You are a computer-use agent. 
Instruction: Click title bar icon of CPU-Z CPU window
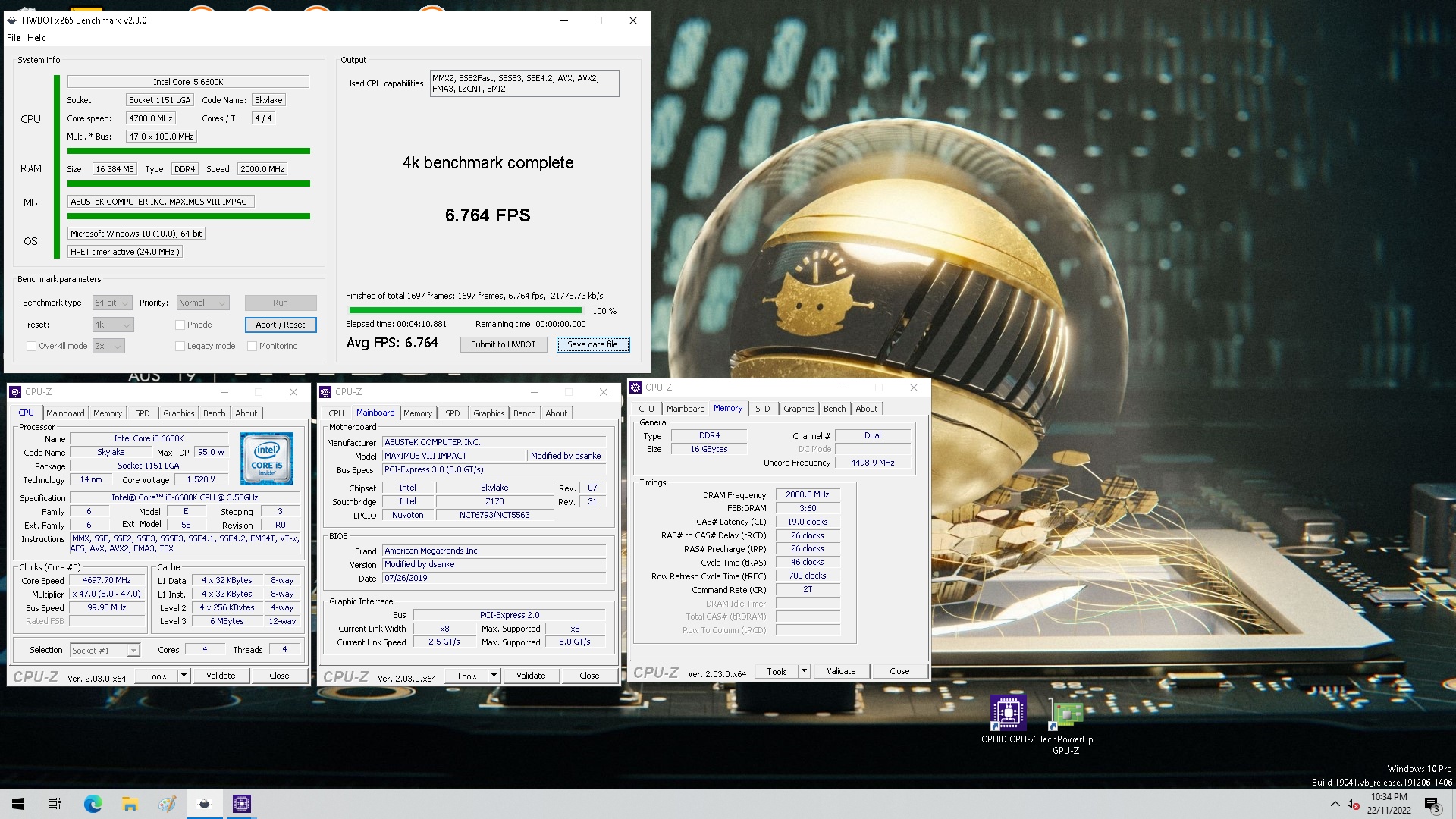(15, 392)
